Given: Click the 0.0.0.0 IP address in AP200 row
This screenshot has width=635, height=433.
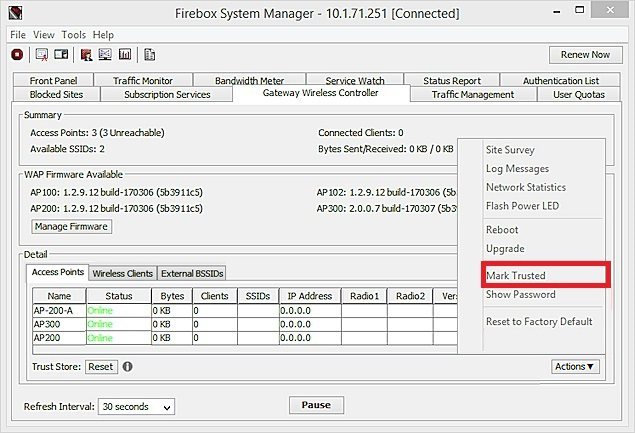Looking at the screenshot, I should click(x=310, y=337).
